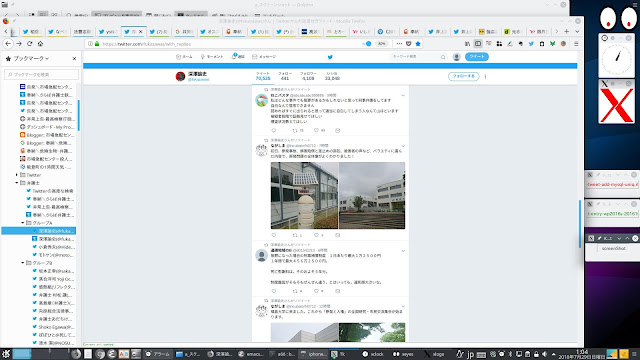
Task: Open Twitter Moments nav link
Action: click(x=211, y=57)
